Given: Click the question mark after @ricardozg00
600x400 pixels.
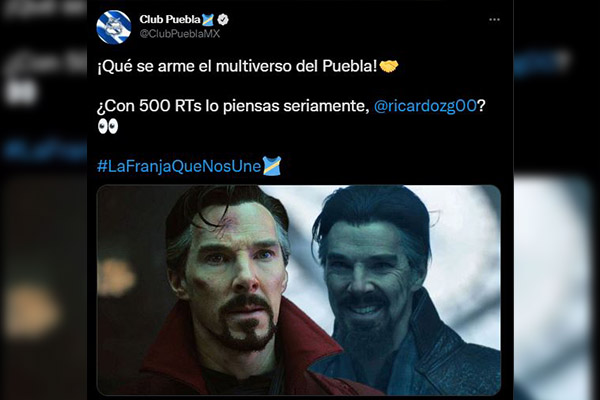Looking at the screenshot, I should coord(482,106).
